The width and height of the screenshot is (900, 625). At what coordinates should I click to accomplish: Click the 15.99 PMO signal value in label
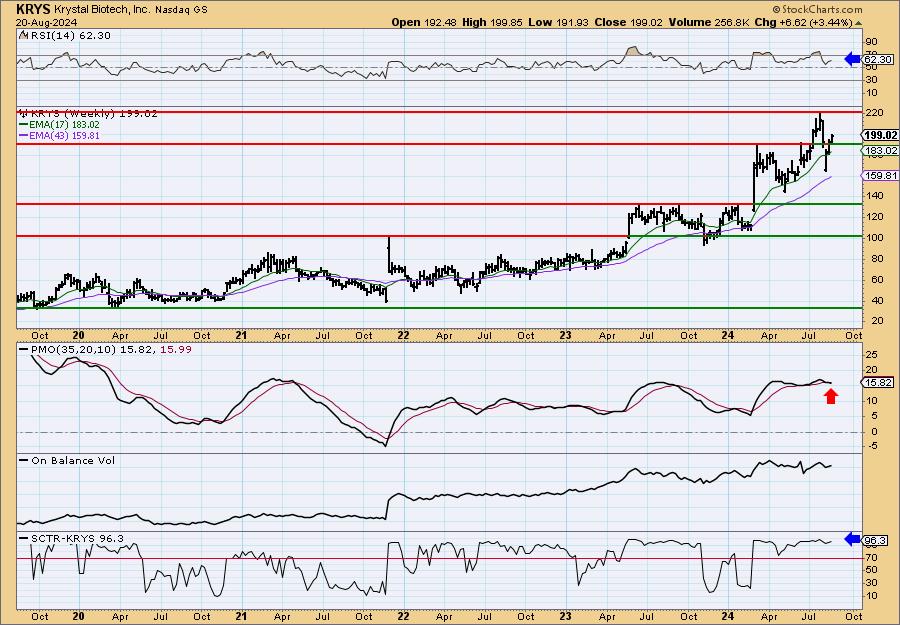176,350
